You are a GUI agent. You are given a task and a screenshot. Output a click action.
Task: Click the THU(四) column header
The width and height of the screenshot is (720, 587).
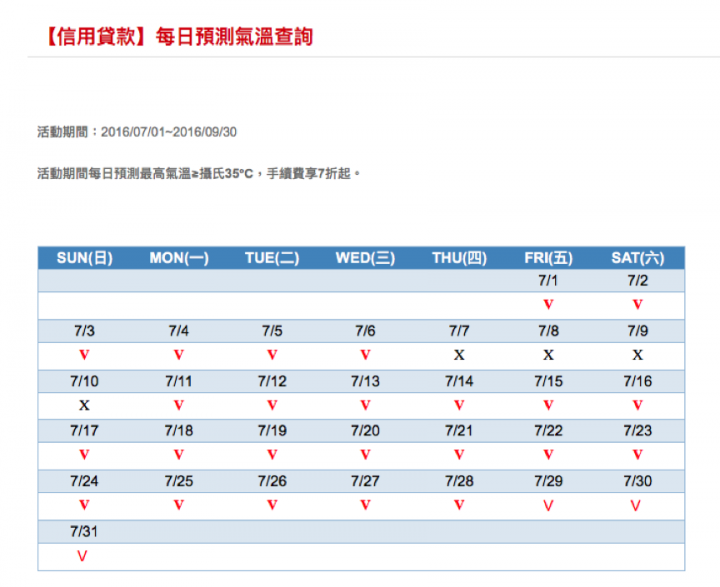pyautogui.click(x=459, y=258)
